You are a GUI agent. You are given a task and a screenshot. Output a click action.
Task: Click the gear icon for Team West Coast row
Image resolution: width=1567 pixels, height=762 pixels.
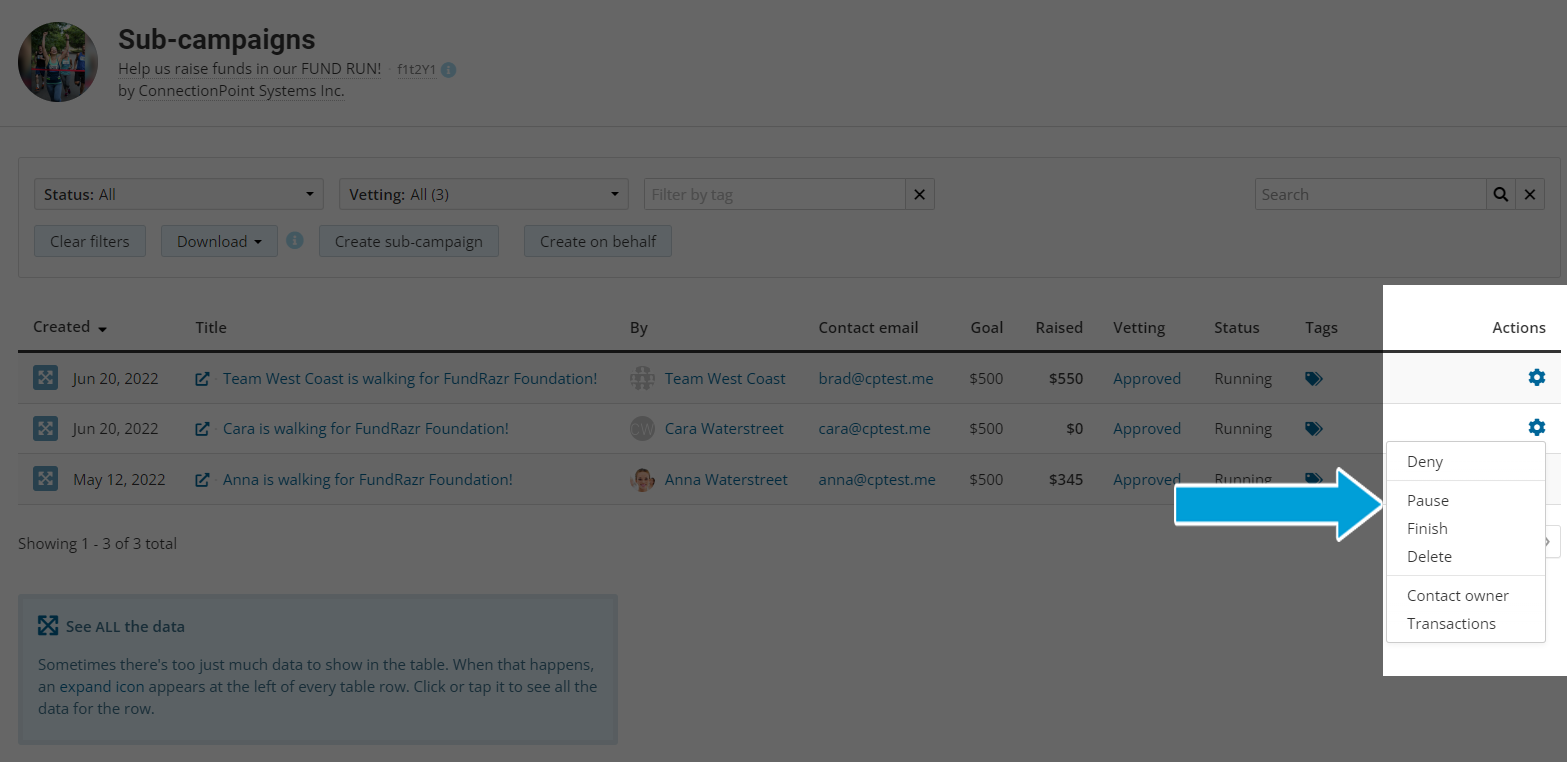pyautogui.click(x=1536, y=378)
